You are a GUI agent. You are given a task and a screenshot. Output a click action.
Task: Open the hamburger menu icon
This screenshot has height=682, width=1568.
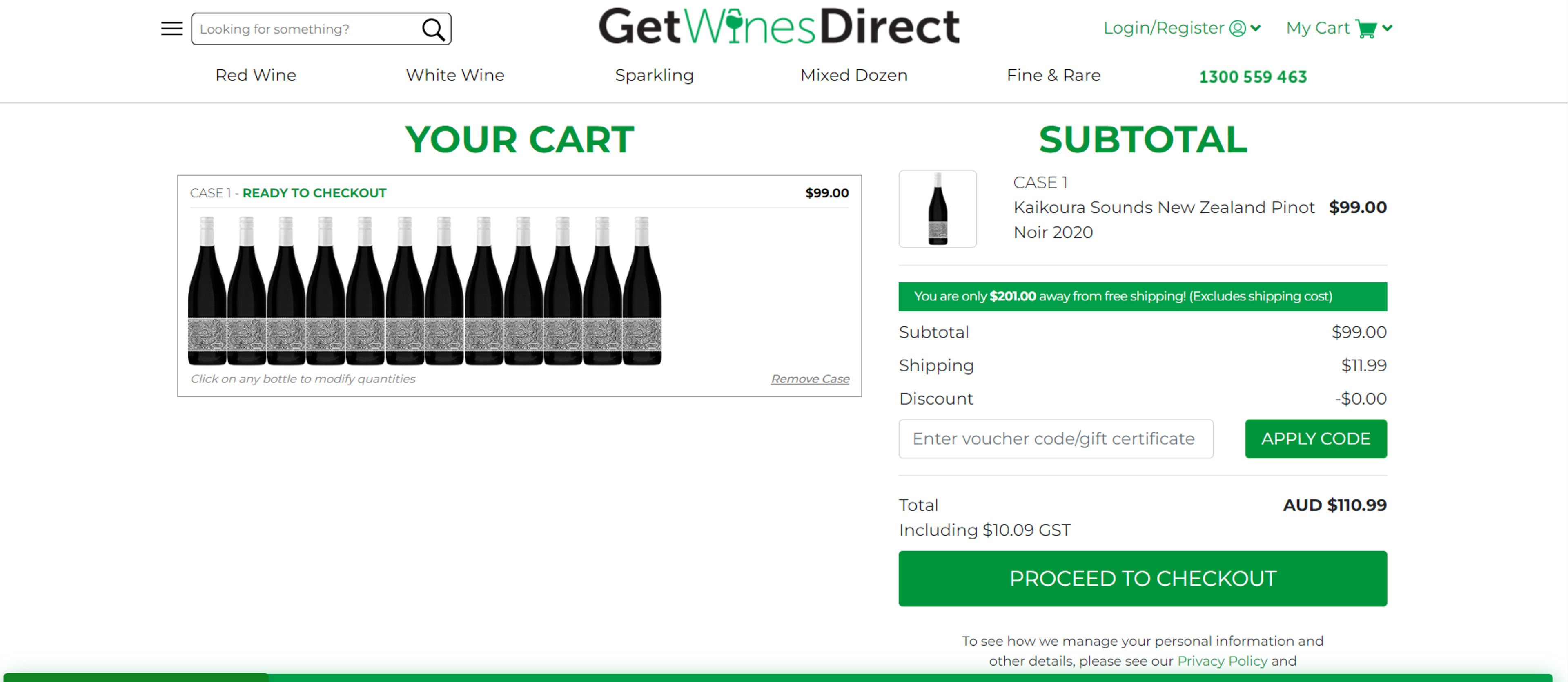[x=171, y=29]
